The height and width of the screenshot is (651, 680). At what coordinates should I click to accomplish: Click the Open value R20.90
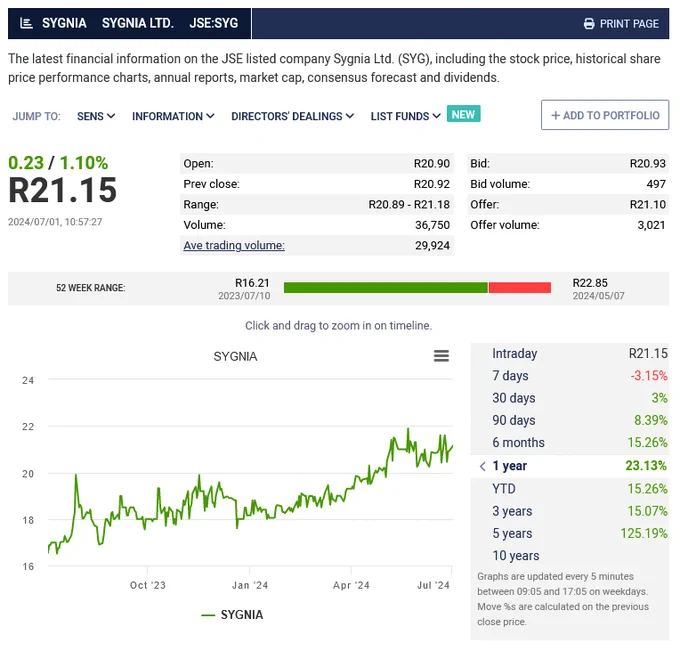click(x=432, y=164)
